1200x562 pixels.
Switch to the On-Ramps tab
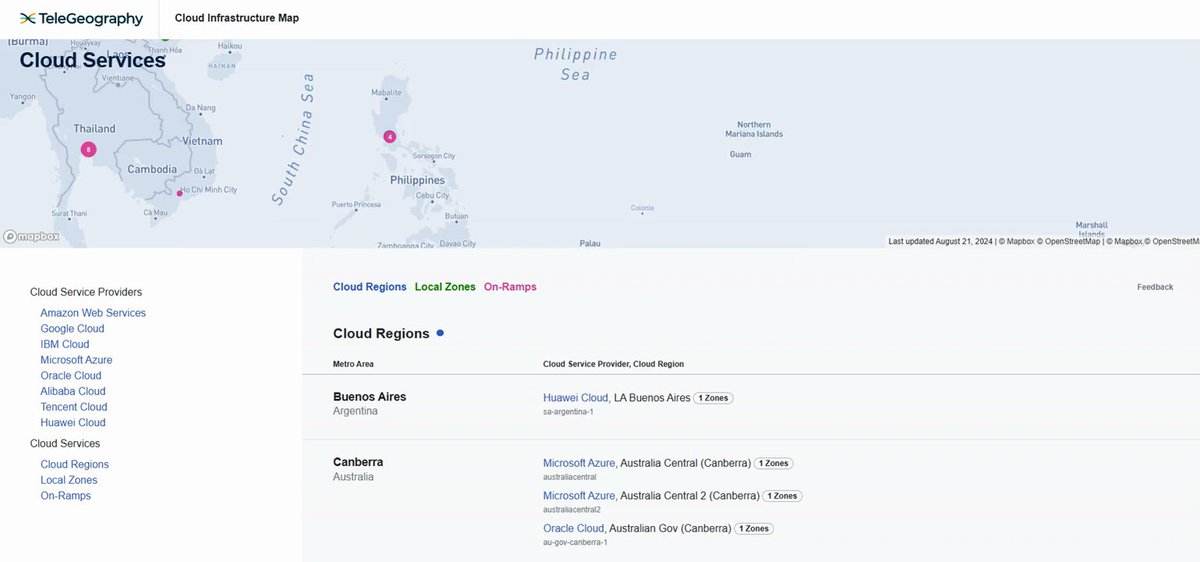pyautogui.click(x=510, y=287)
